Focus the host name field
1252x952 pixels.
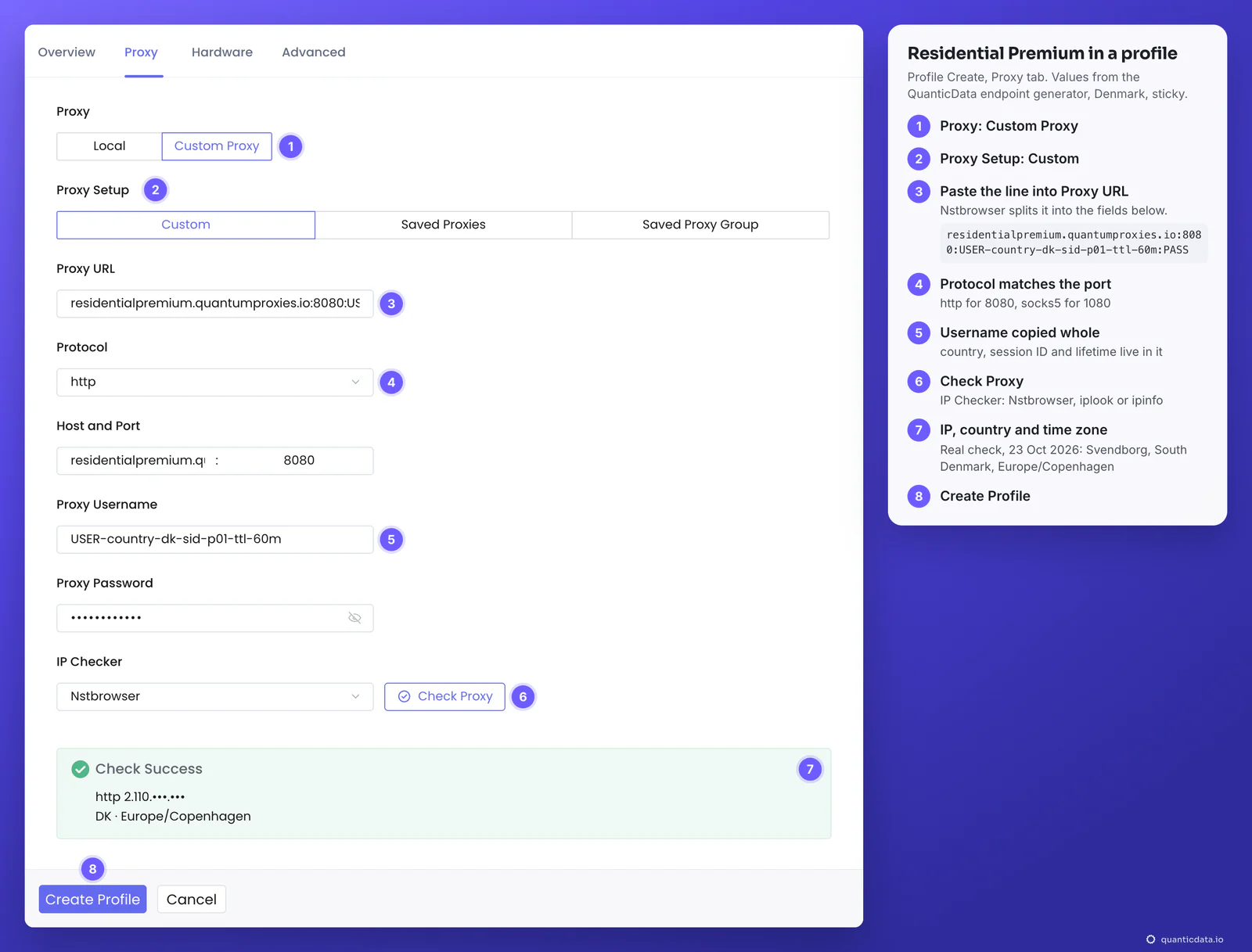pos(137,461)
